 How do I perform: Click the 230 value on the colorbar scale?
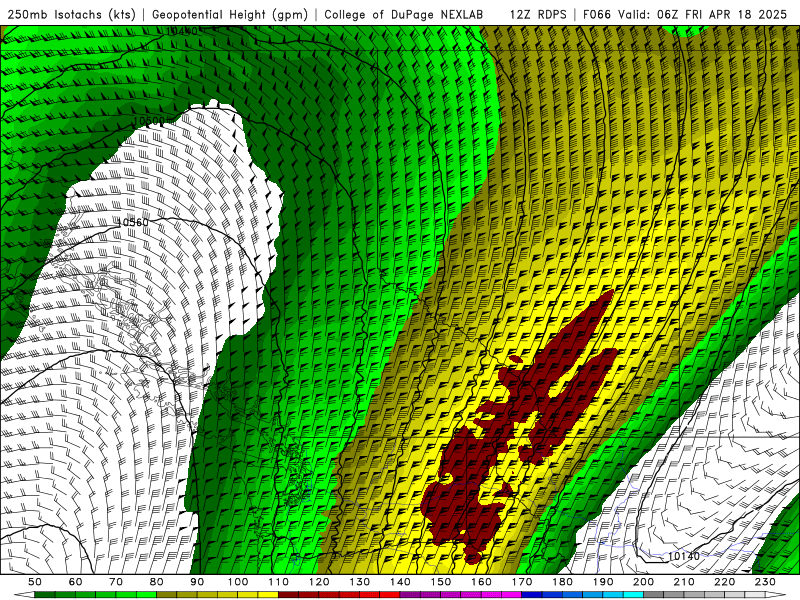765,582
